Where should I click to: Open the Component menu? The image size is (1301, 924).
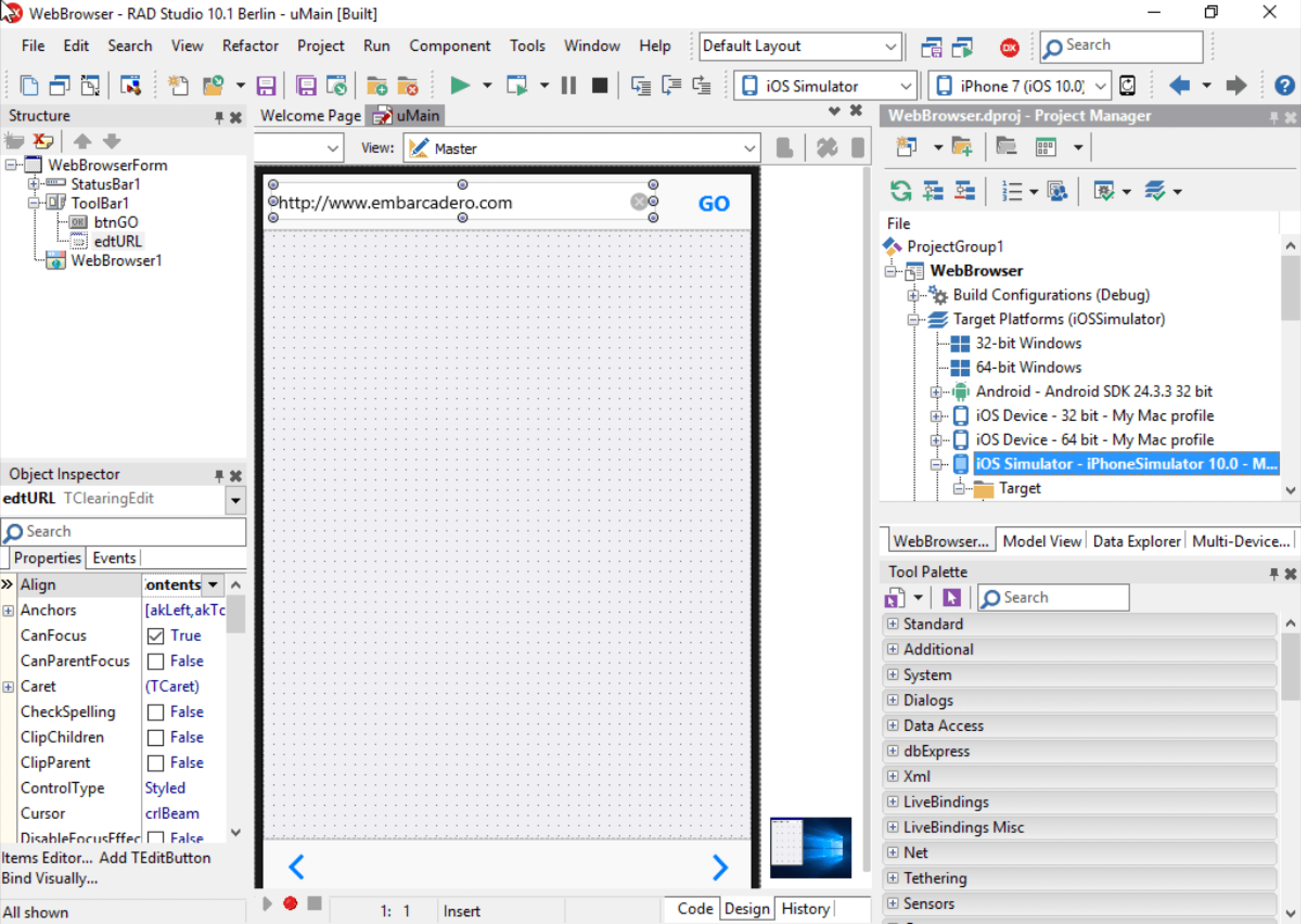pyautogui.click(x=450, y=46)
